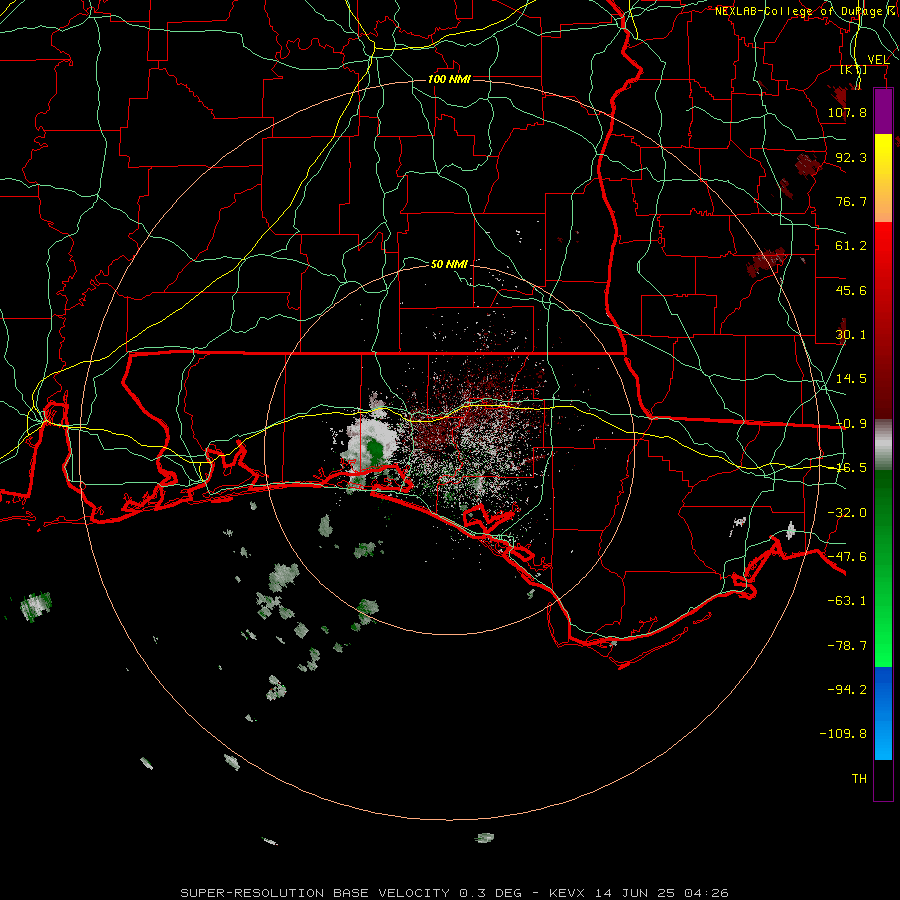Pick the blue segment of velocity color bar
900x900 pixels.
(883, 713)
